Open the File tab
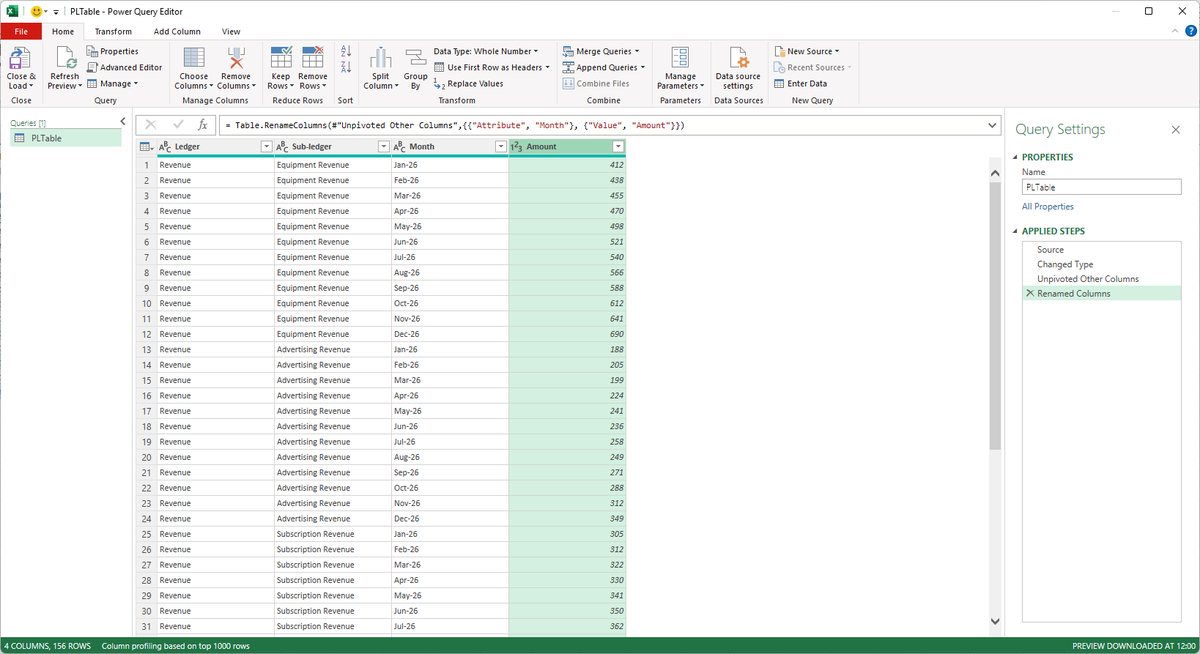Screen dimensions: 1200x654 click(21, 32)
